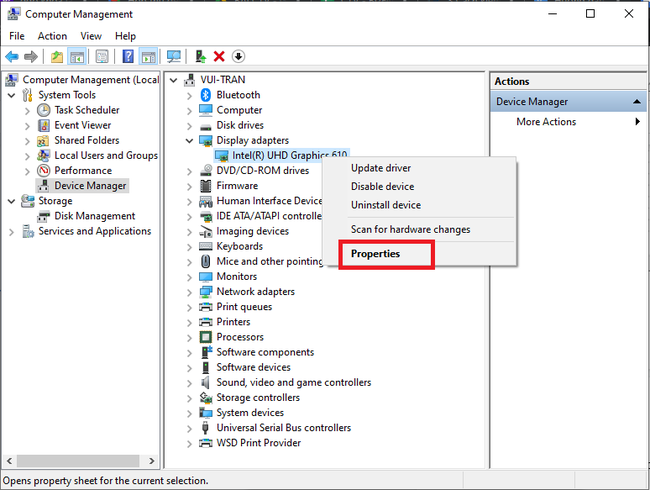Expand Services and Applications node
The width and height of the screenshot is (650, 490).
click(x=12, y=232)
